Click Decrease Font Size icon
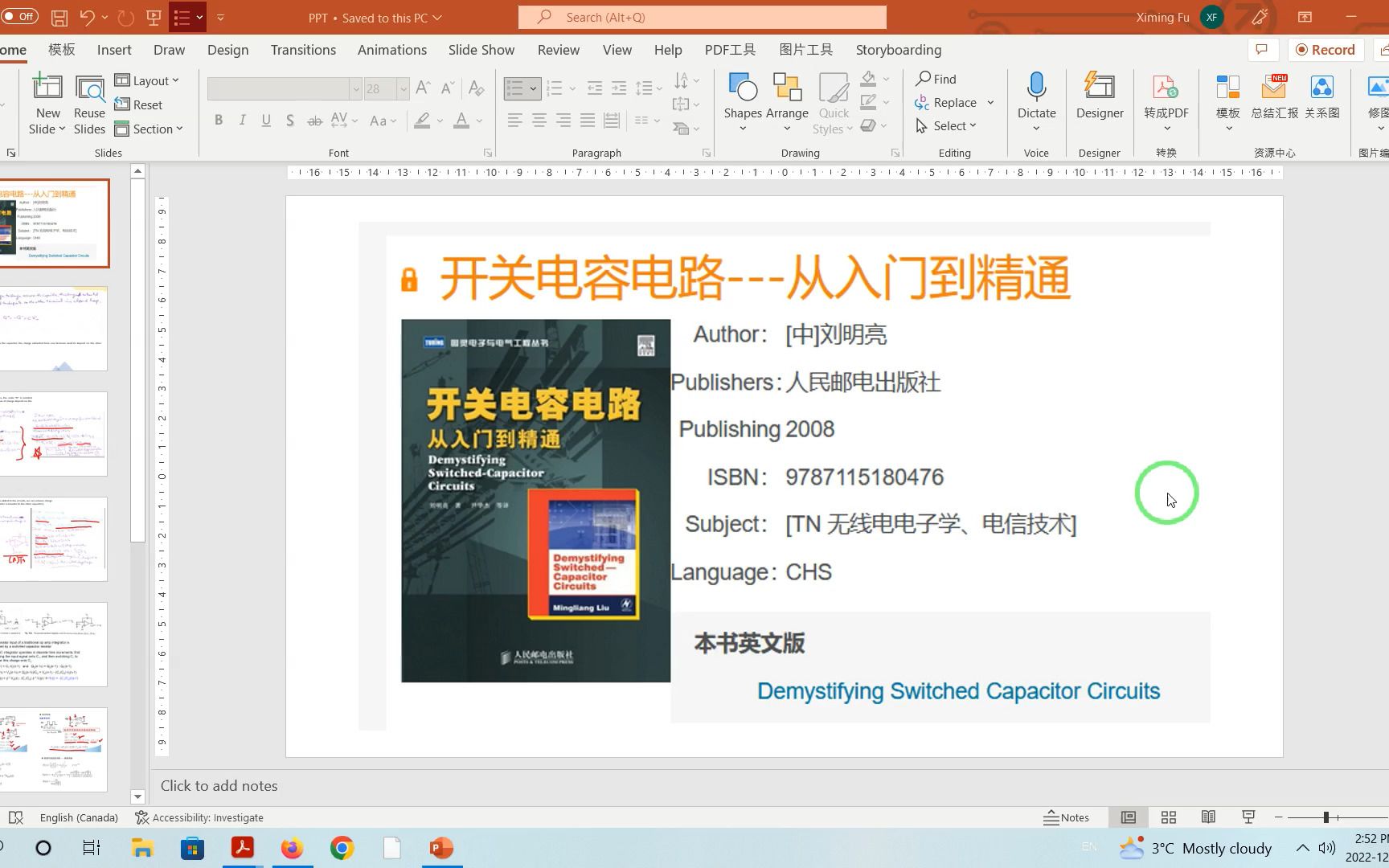This screenshot has height=868, width=1389. tap(448, 88)
